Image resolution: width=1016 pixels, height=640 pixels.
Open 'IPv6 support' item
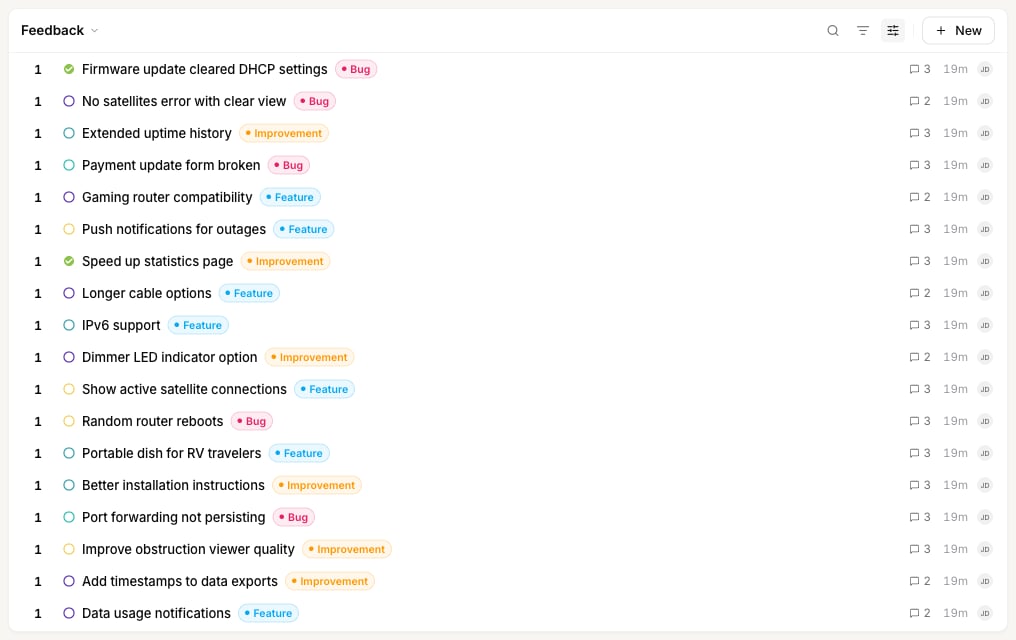(121, 325)
